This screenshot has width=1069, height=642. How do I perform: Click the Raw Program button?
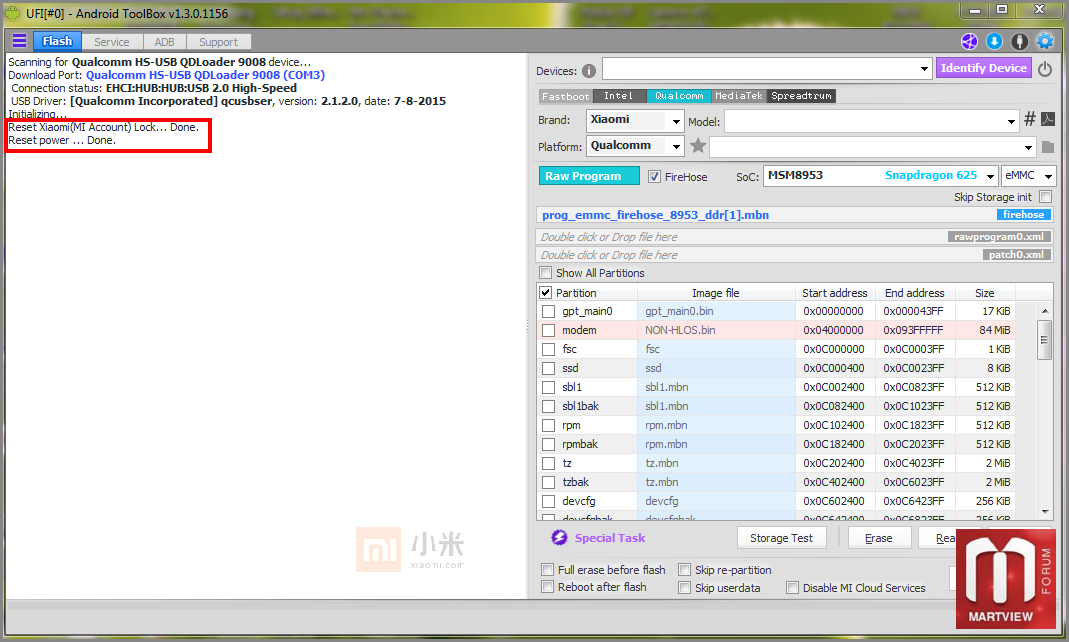click(x=589, y=176)
